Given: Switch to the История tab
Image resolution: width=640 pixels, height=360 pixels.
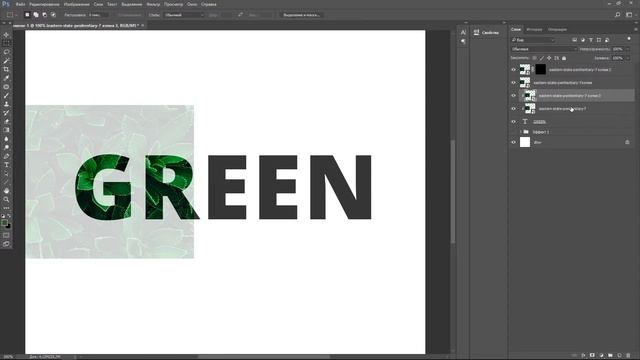Looking at the screenshot, I should pos(534,29).
